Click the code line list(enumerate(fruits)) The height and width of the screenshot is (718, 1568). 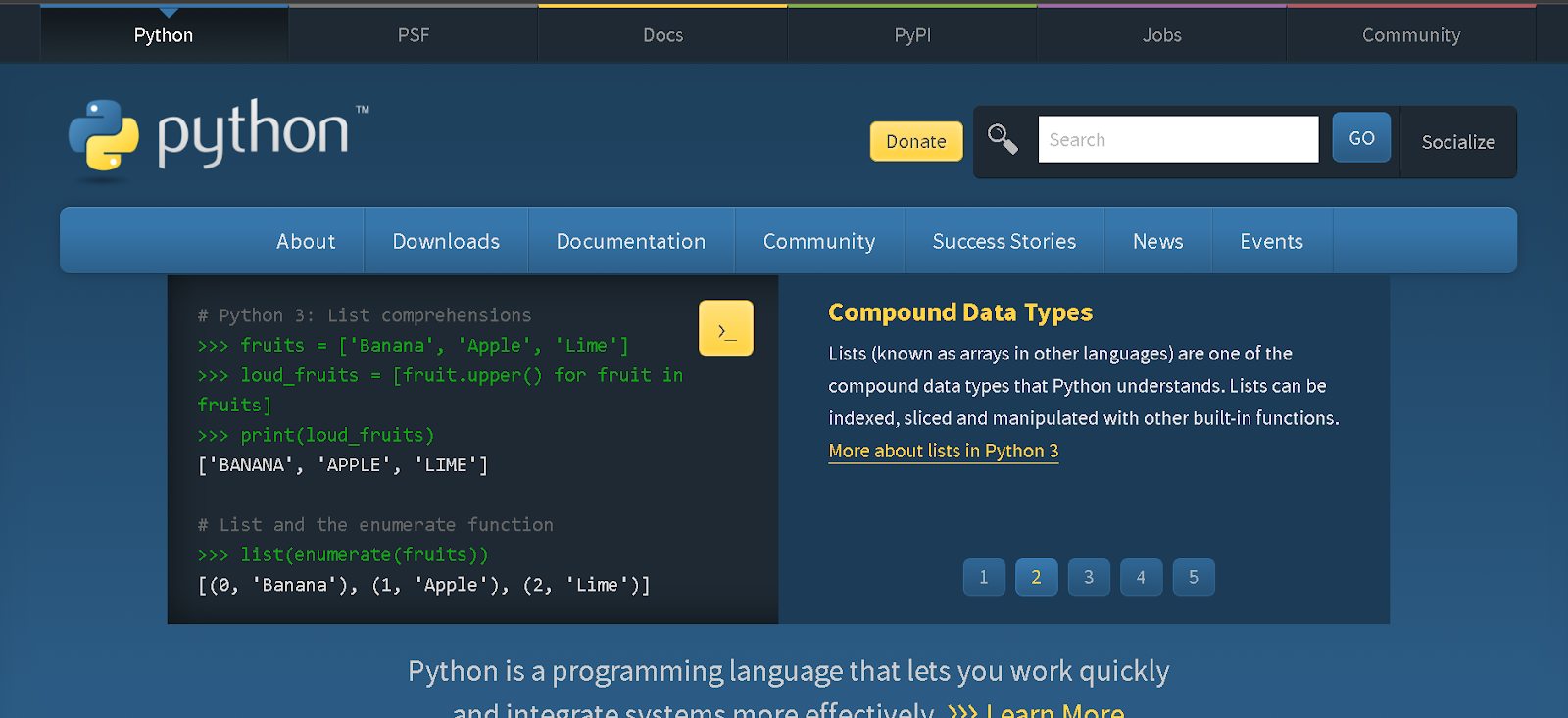coord(343,554)
